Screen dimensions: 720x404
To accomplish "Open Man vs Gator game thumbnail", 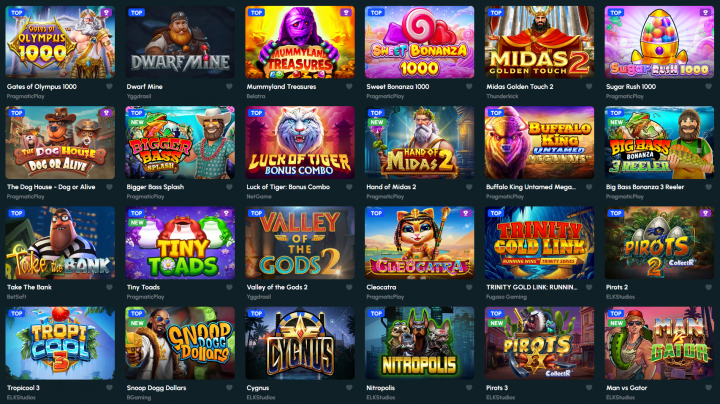I will [x=659, y=343].
